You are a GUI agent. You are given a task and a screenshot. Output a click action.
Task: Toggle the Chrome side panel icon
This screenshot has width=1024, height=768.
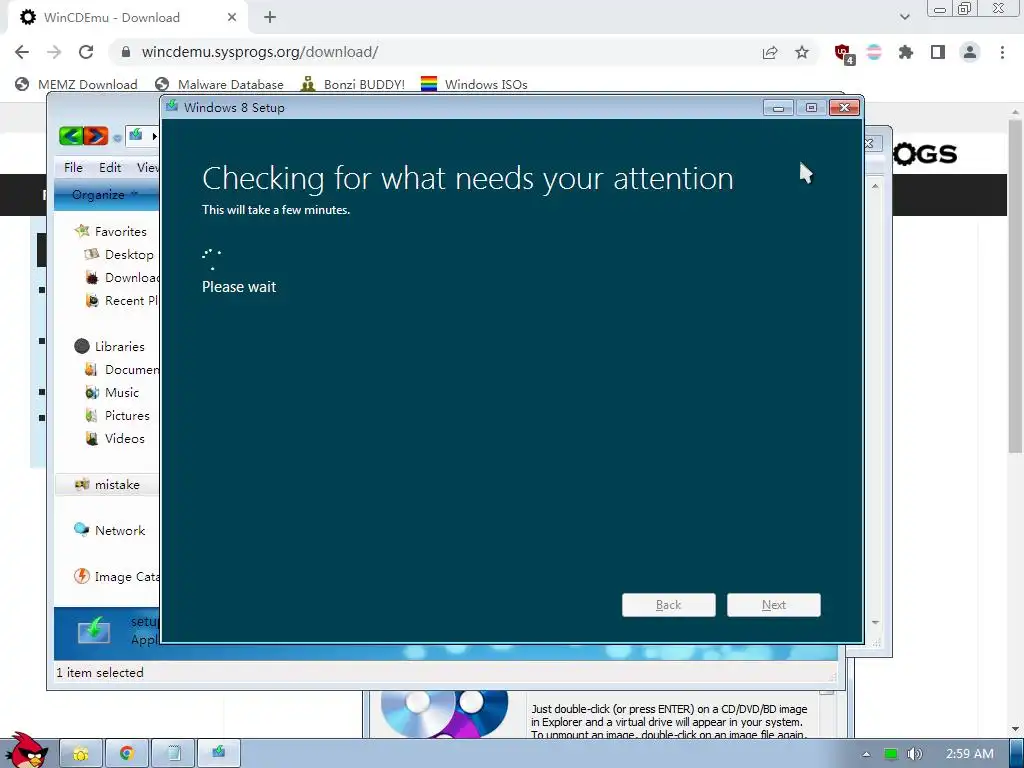click(938, 52)
